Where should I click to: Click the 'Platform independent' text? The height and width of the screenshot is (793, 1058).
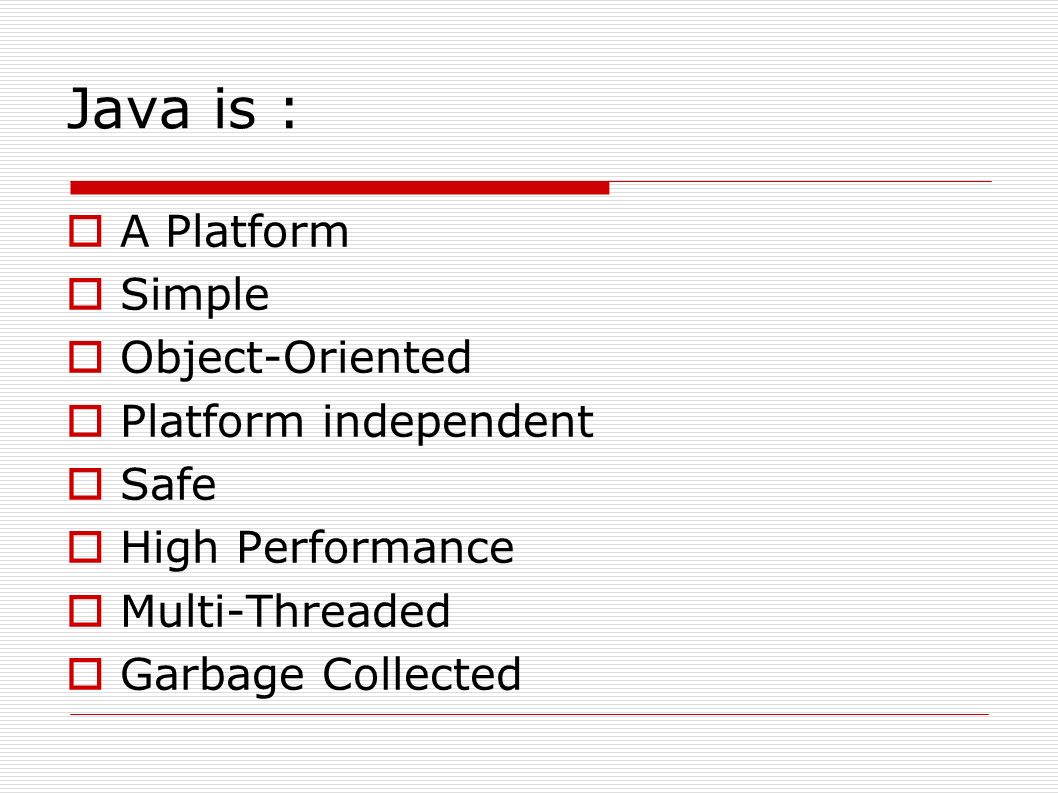pos(357,422)
